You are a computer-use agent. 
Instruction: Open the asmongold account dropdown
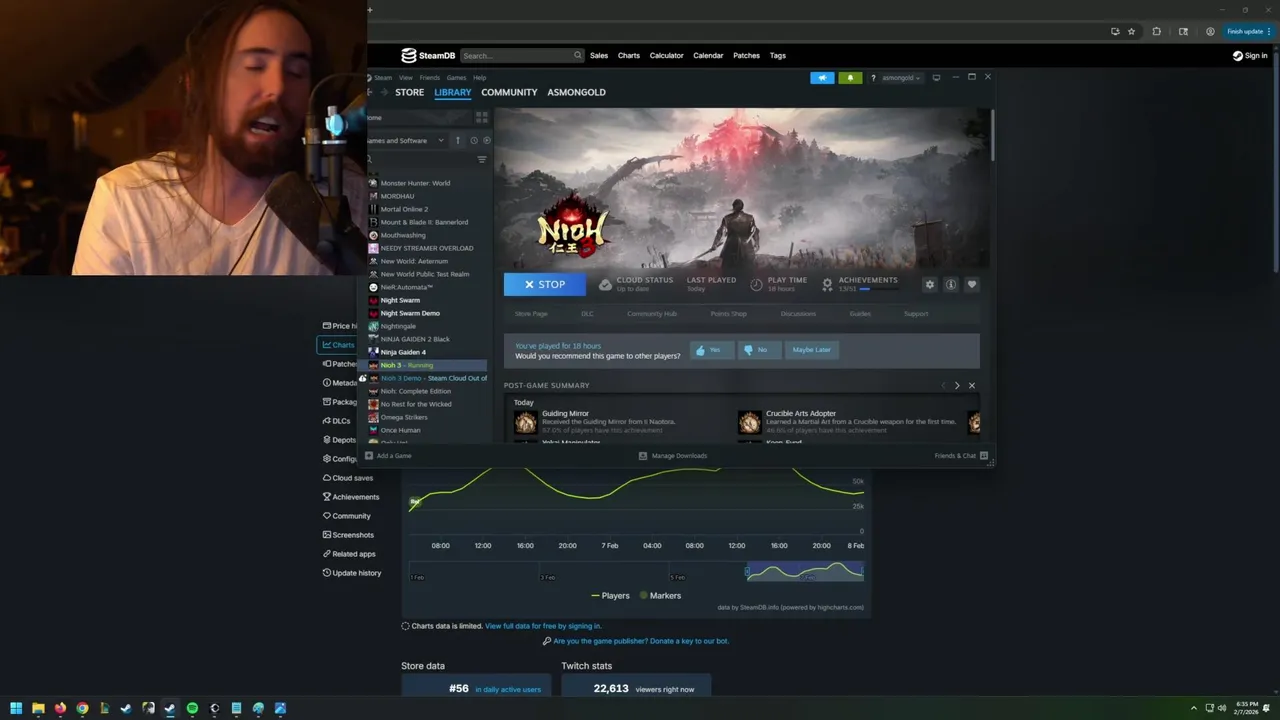click(901, 78)
